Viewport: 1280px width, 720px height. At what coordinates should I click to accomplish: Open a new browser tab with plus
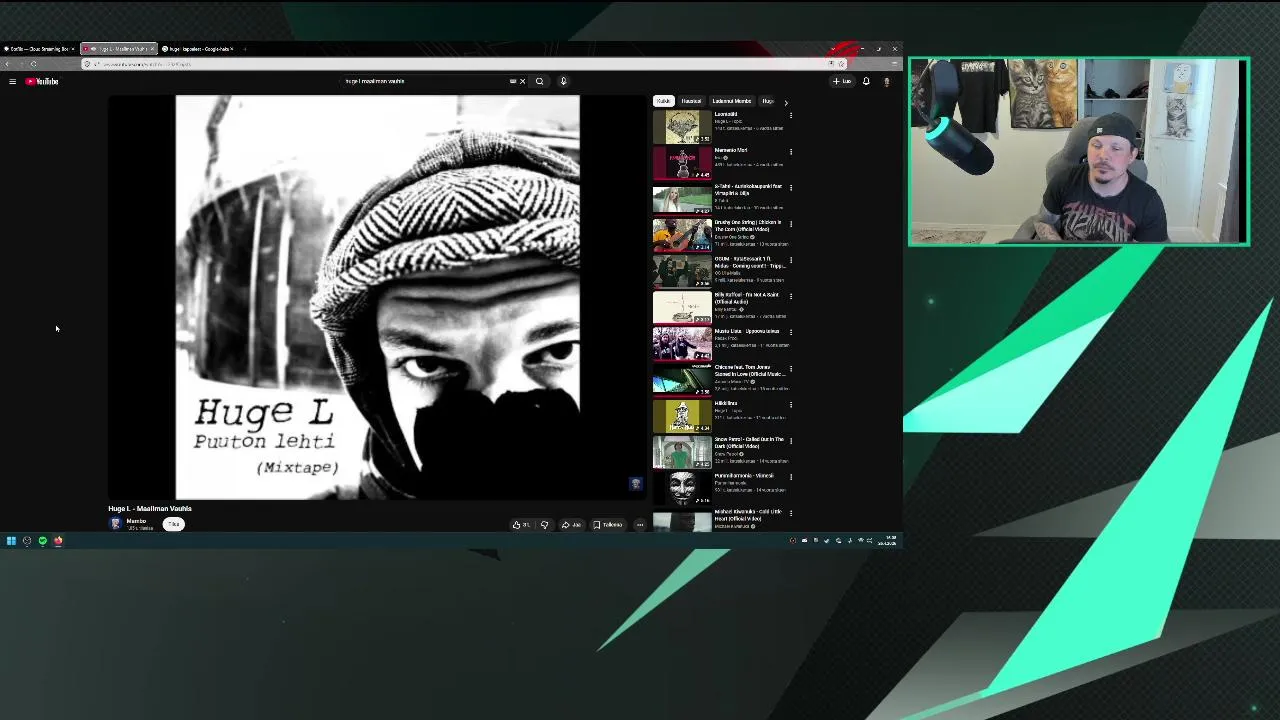coord(245,49)
